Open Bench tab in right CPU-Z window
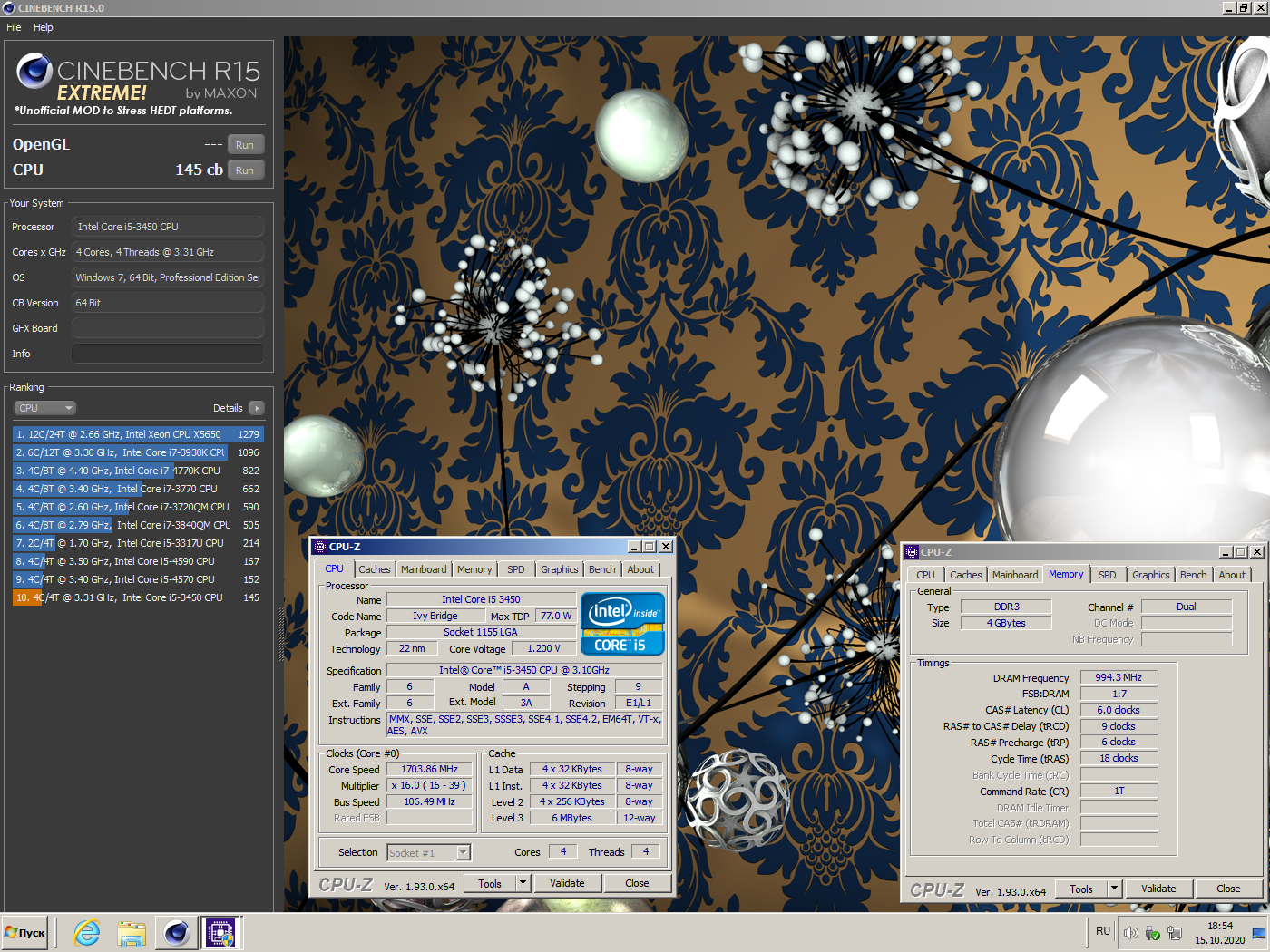The height and width of the screenshot is (952, 1270). coord(1193,575)
